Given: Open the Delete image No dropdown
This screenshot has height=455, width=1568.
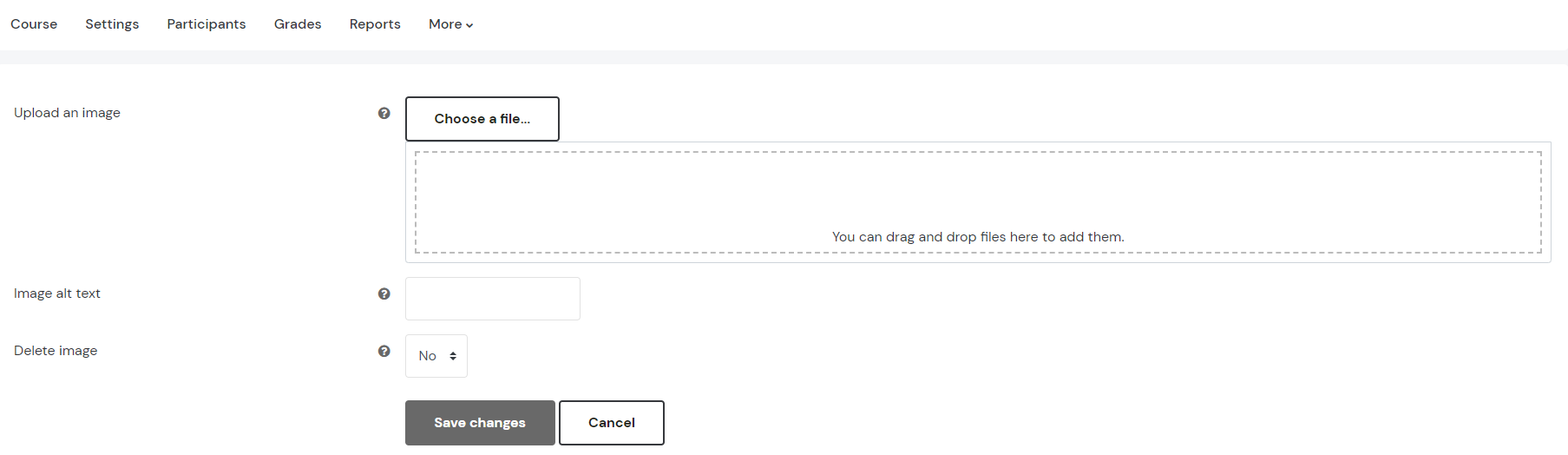Looking at the screenshot, I should tap(436, 356).
